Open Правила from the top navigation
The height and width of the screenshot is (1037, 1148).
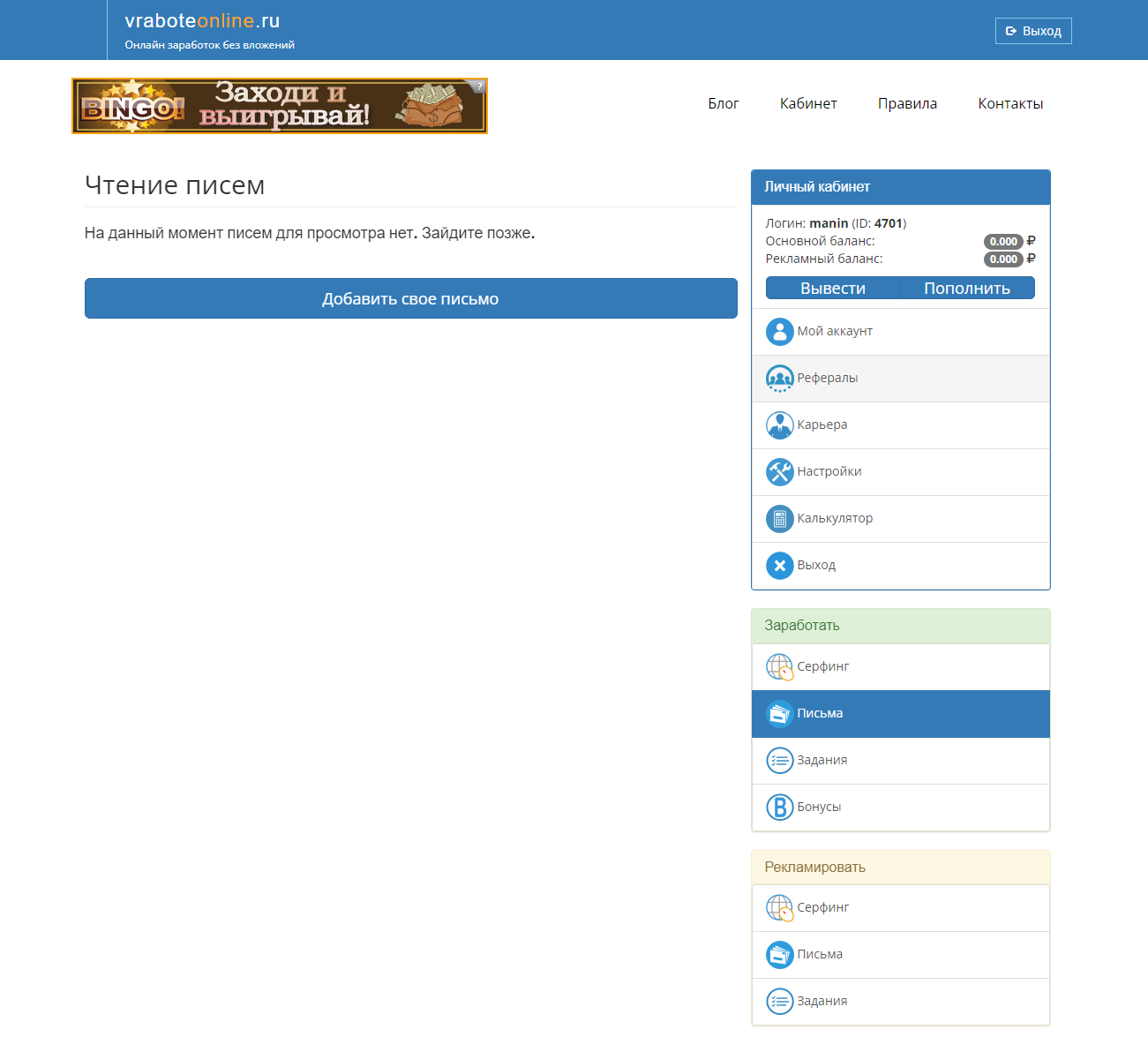907,103
